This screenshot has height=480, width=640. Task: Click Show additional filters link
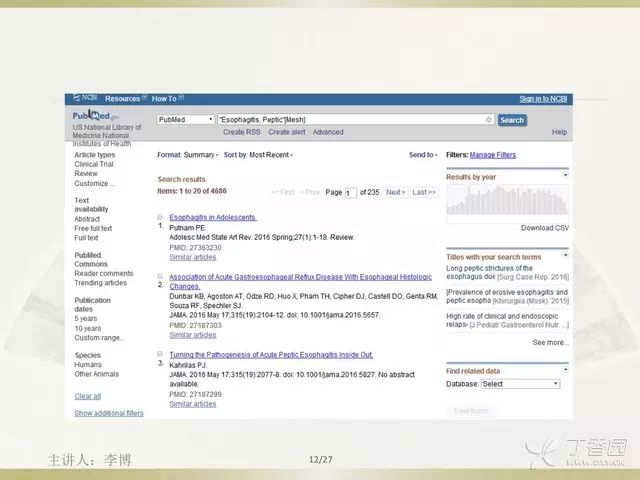point(109,413)
